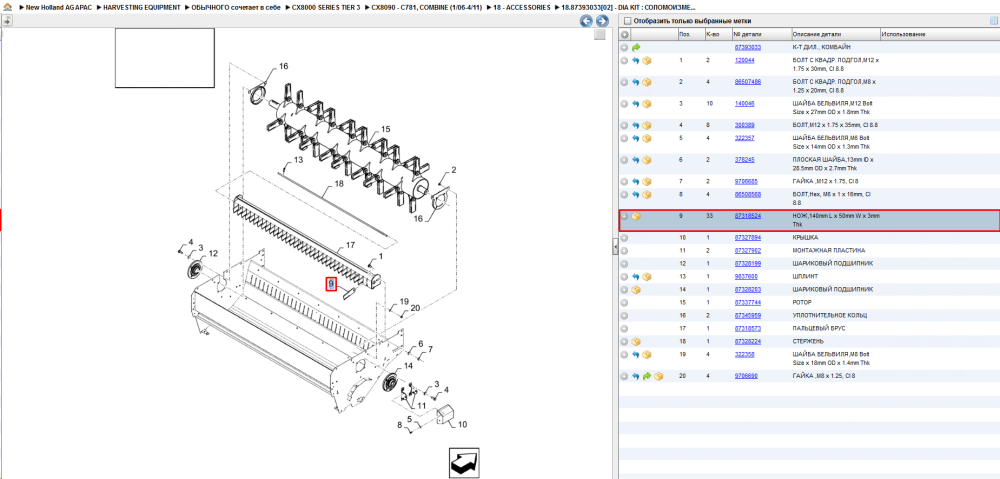1000x479 pixels.
Task: Toggle grey circle marker for РОТОР row
Action: (624, 303)
